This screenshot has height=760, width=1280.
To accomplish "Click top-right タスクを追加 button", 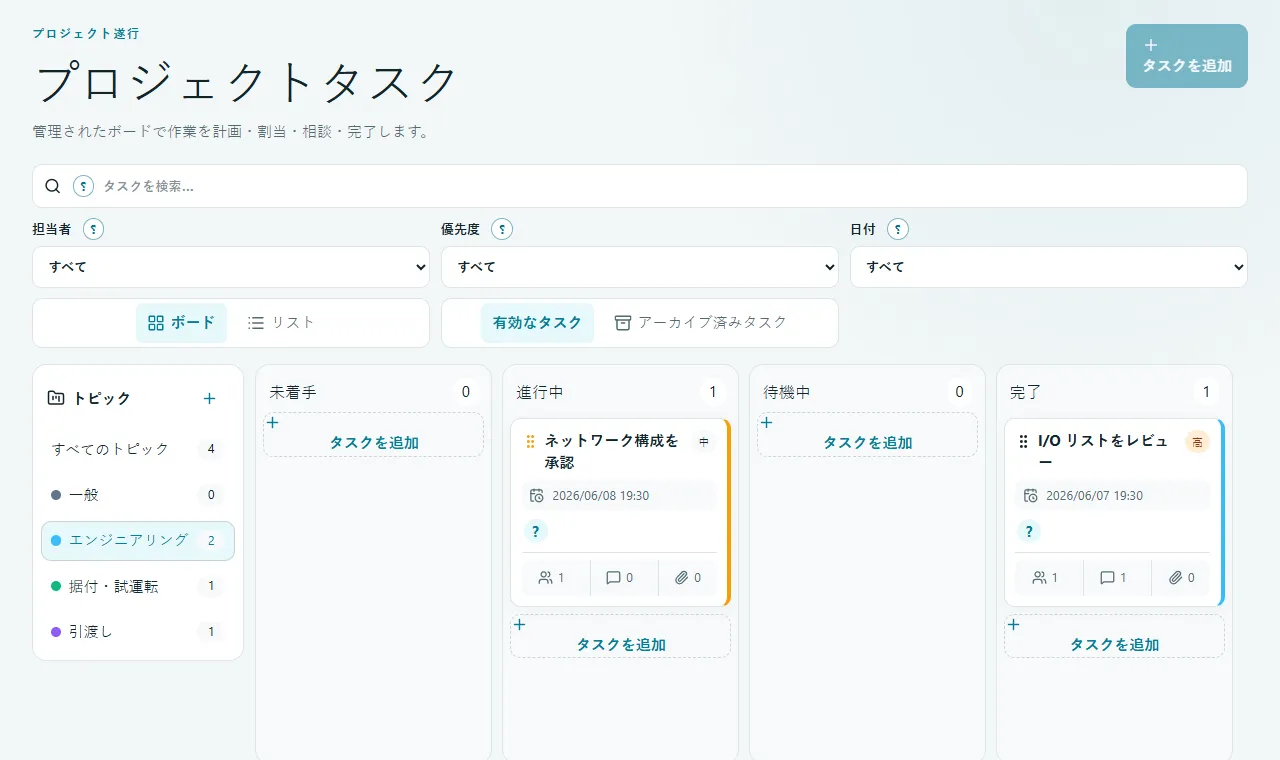I will coord(1187,56).
